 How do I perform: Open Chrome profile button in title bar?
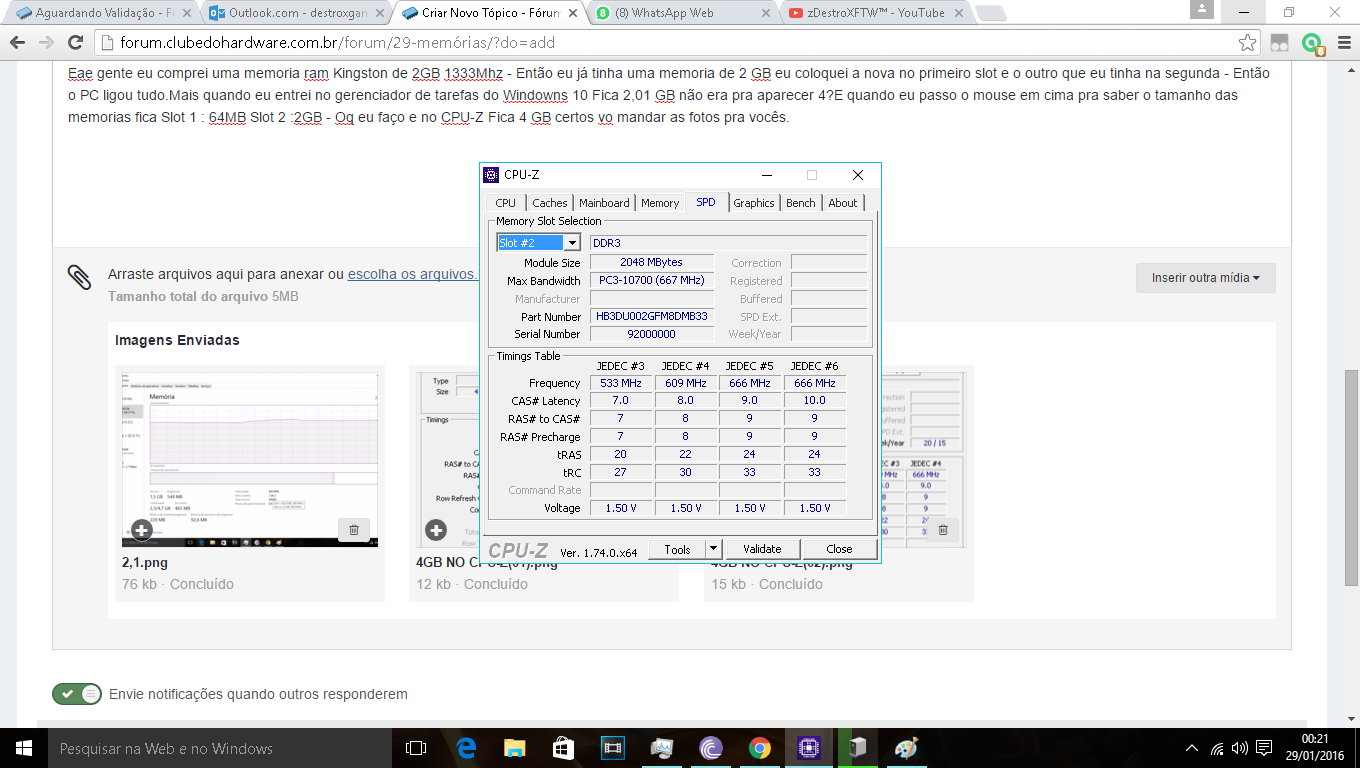pyautogui.click(x=1201, y=9)
